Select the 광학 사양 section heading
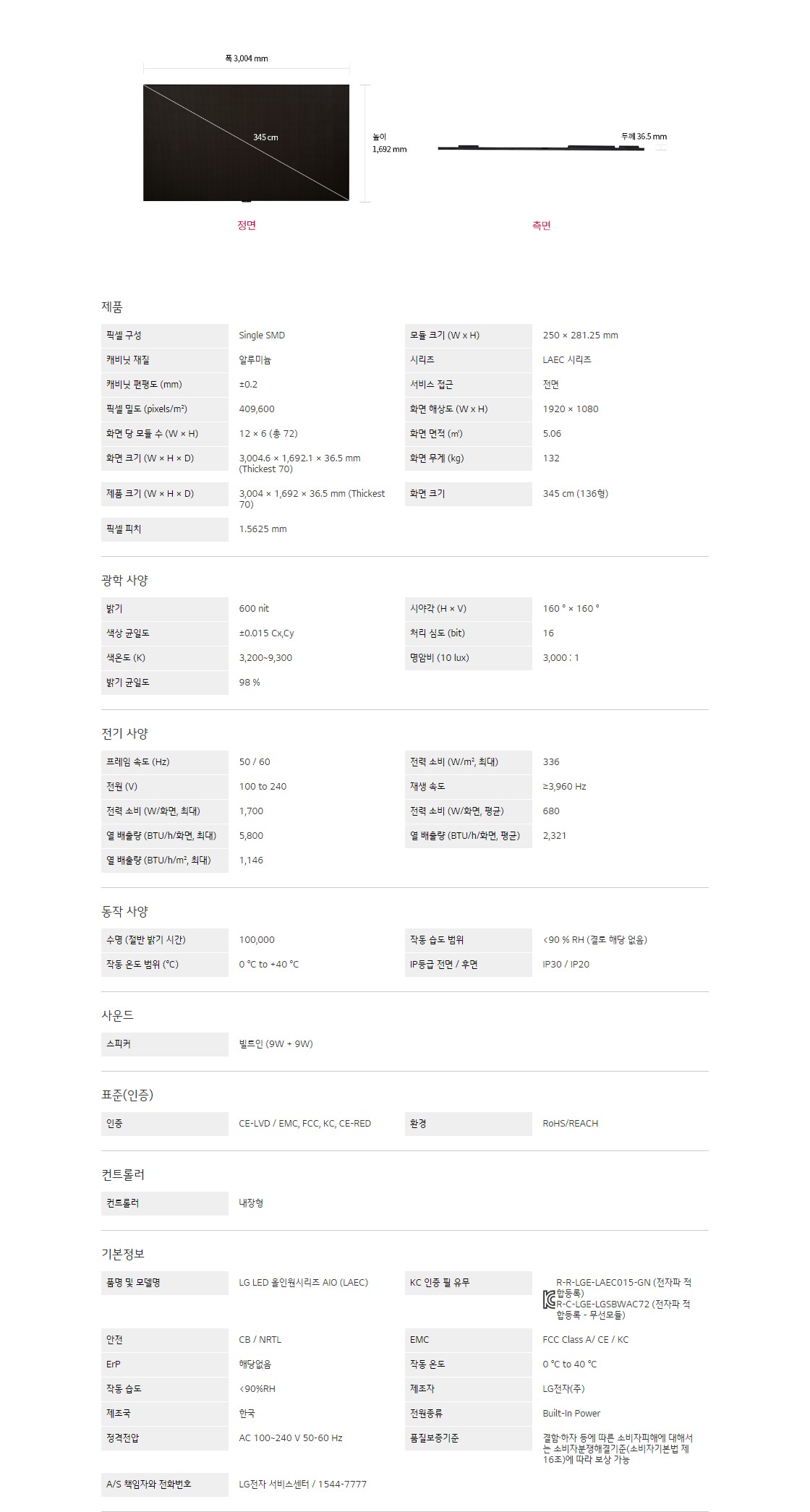The width and height of the screenshot is (810, 1512). [x=124, y=581]
